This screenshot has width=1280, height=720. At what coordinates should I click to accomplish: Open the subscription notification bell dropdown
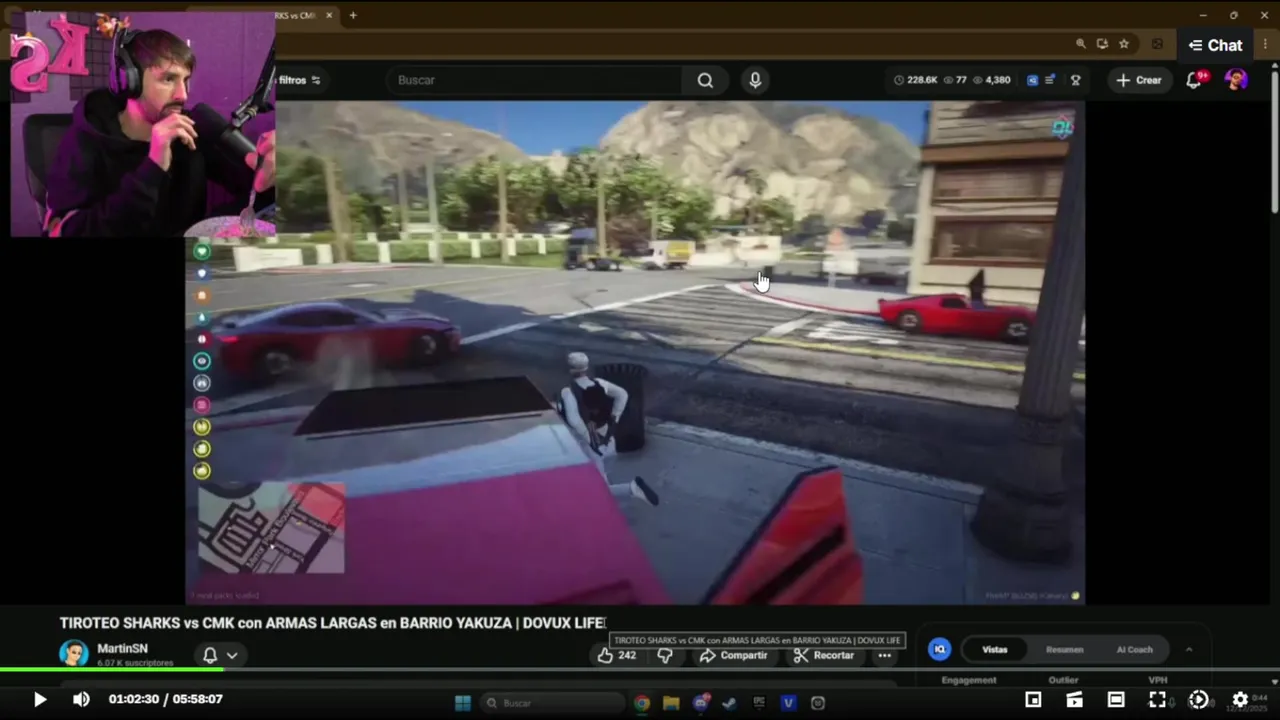(x=220, y=655)
